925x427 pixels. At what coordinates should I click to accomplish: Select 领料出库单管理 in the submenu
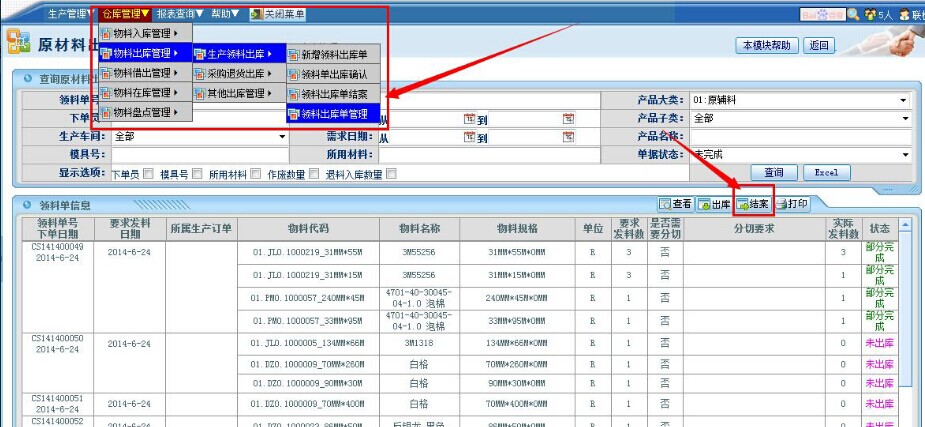click(x=334, y=114)
